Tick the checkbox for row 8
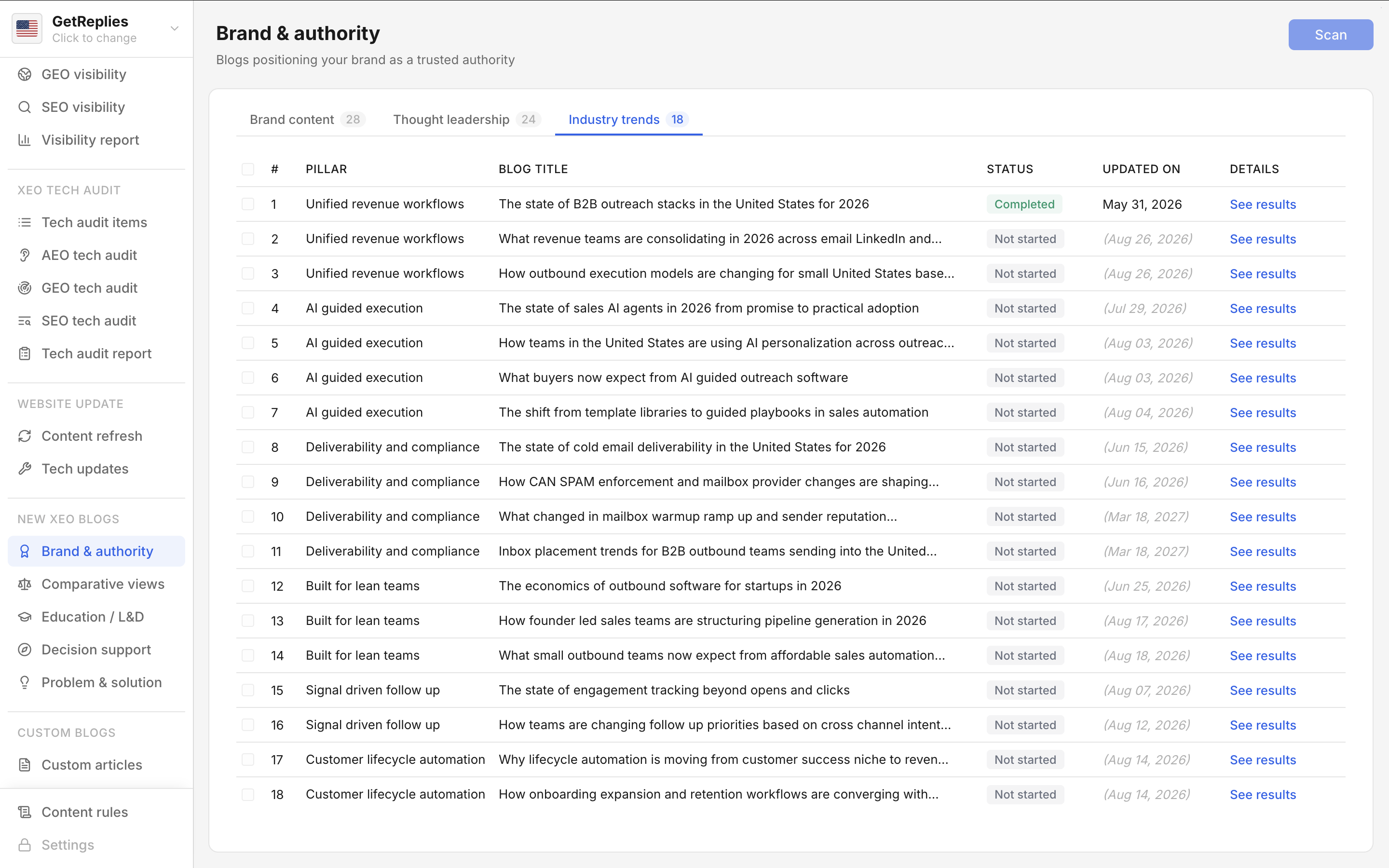This screenshot has height=868, width=1389. tap(248, 447)
